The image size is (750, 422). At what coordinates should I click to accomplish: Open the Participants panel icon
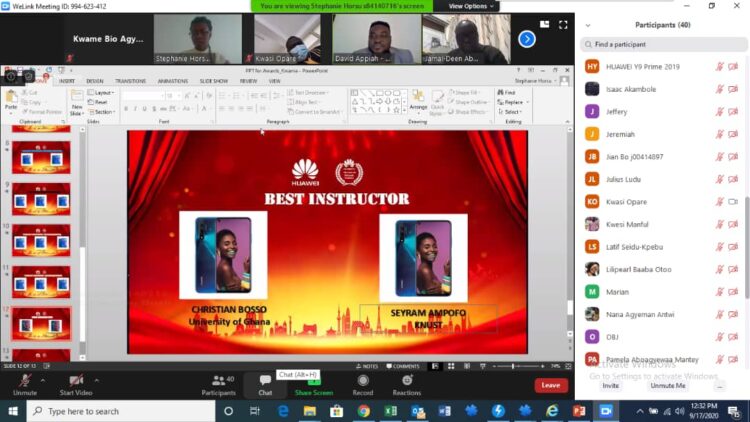click(x=218, y=381)
